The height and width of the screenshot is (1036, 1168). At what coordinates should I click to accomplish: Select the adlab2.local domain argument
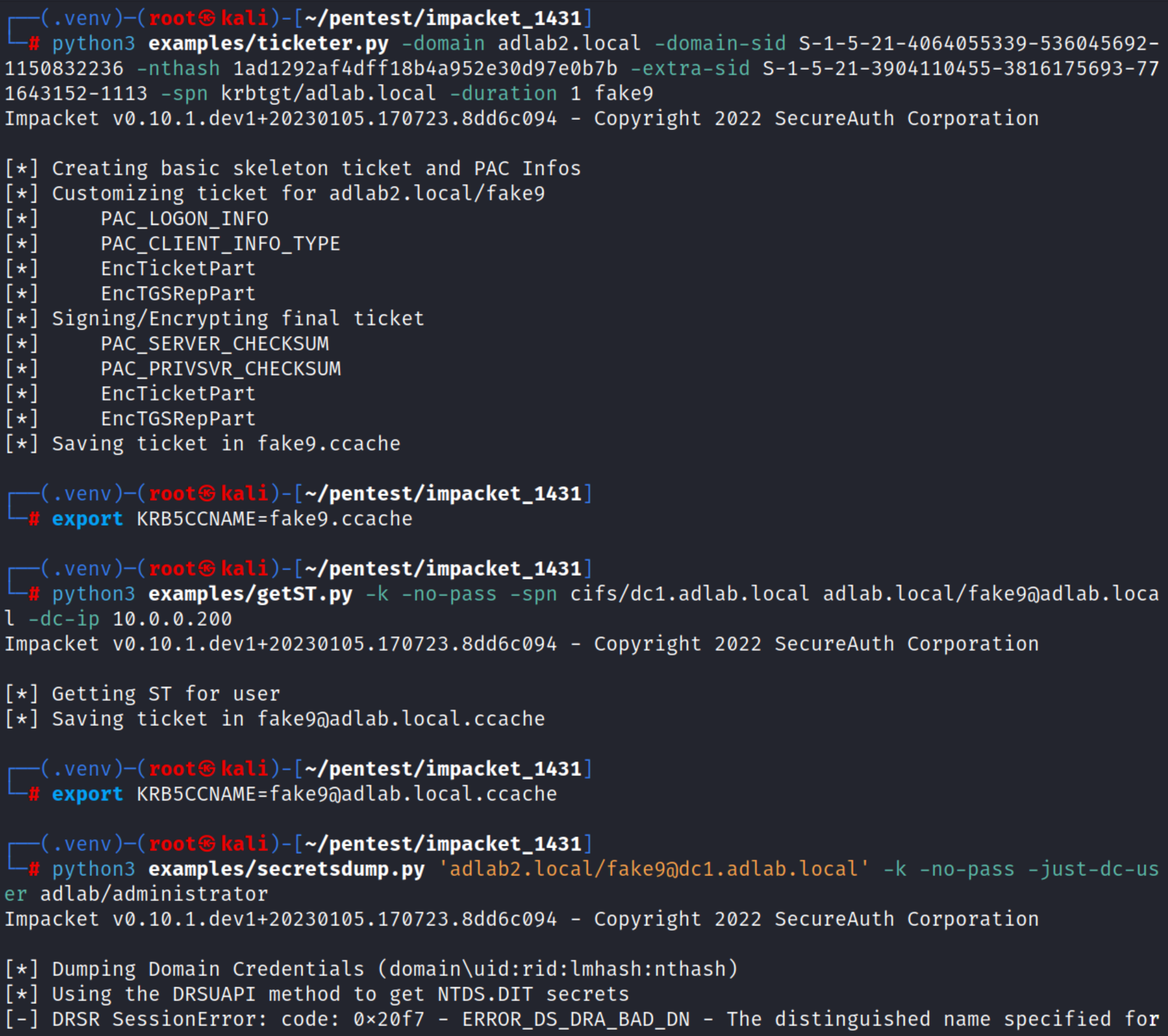coord(569,43)
